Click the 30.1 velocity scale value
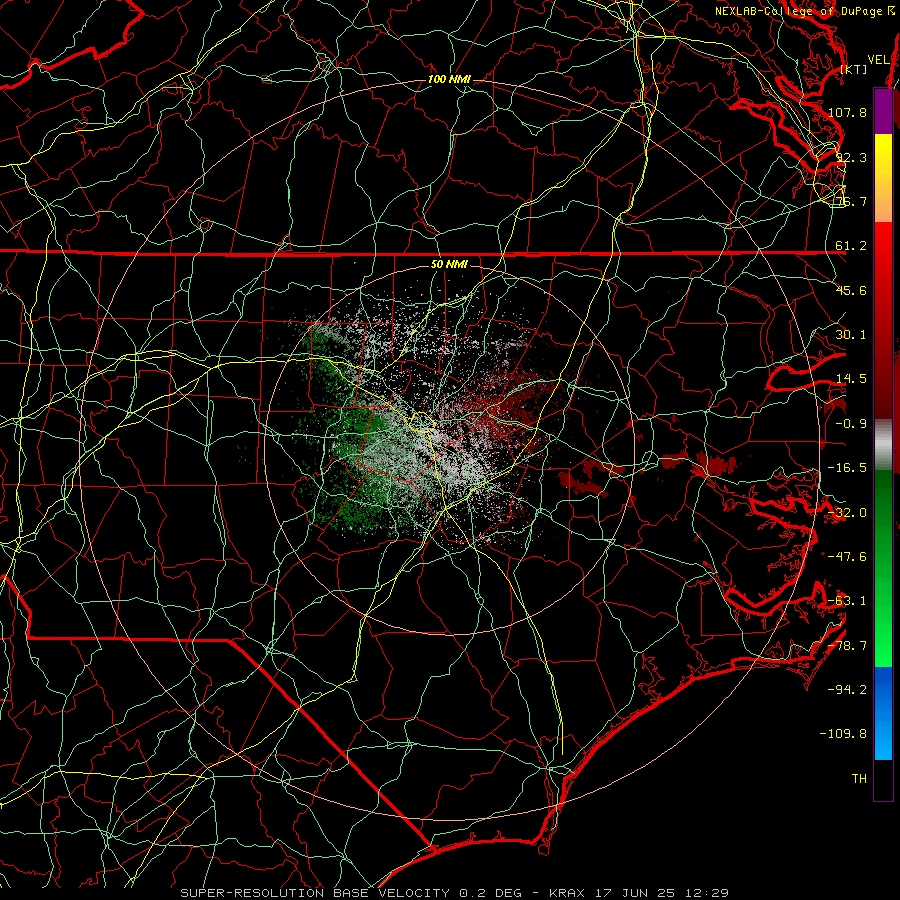The height and width of the screenshot is (900, 900). [x=851, y=335]
